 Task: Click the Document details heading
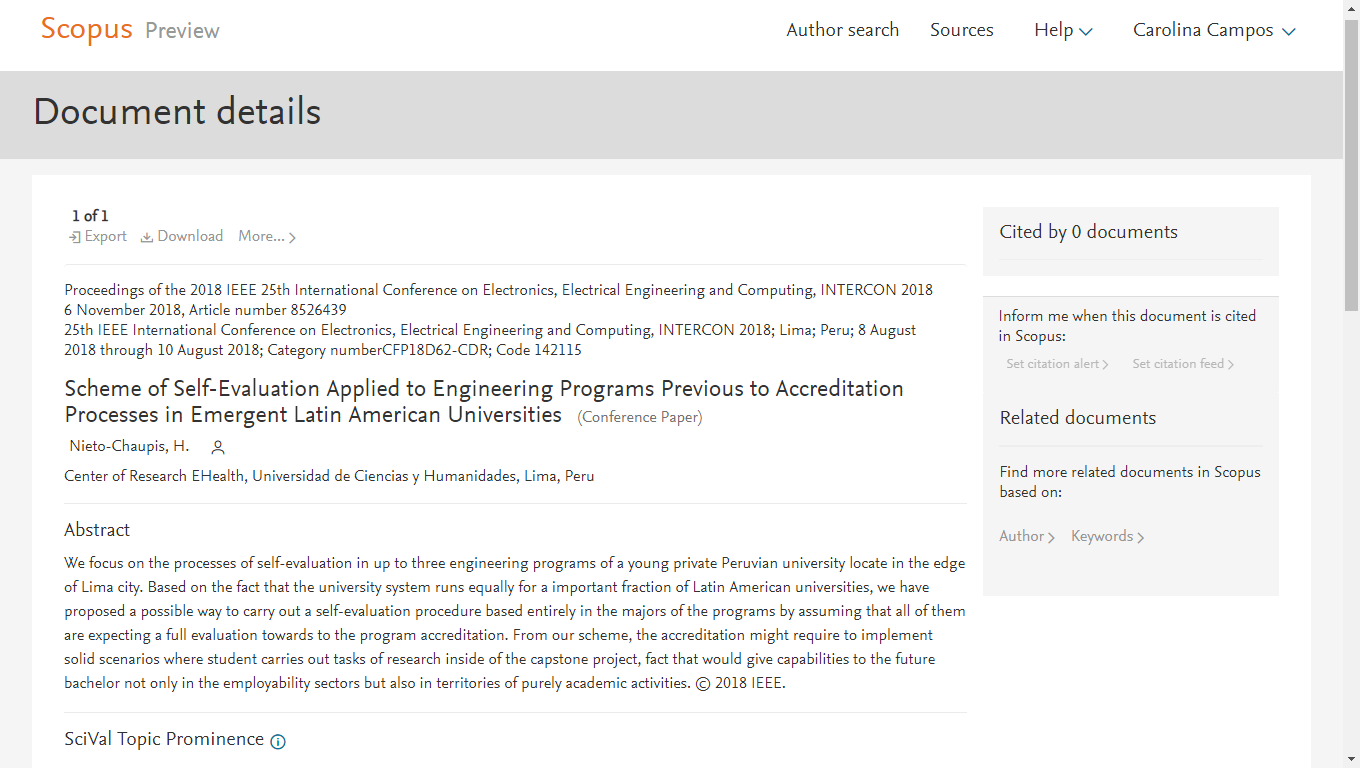coord(177,111)
